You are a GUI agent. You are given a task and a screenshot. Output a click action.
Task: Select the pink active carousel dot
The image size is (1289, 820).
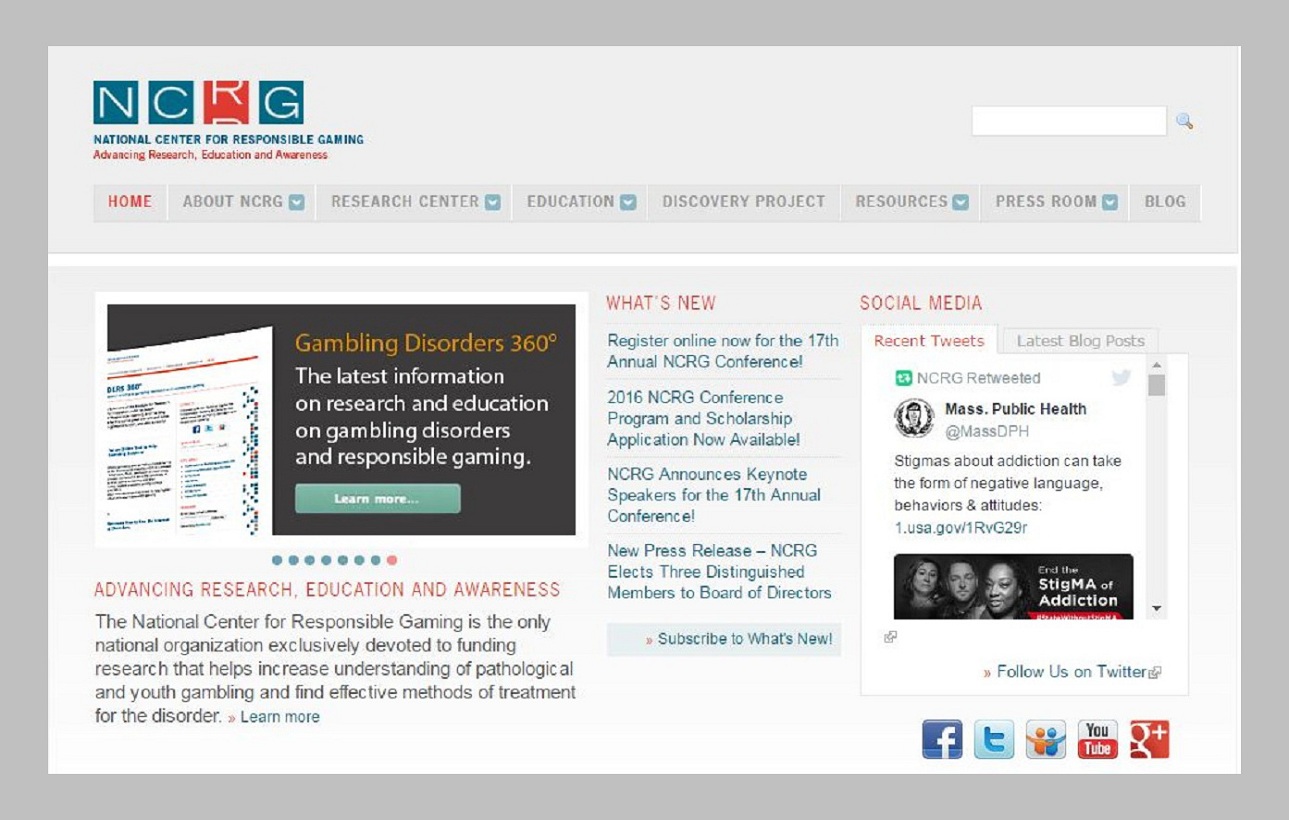[x=392, y=560]
